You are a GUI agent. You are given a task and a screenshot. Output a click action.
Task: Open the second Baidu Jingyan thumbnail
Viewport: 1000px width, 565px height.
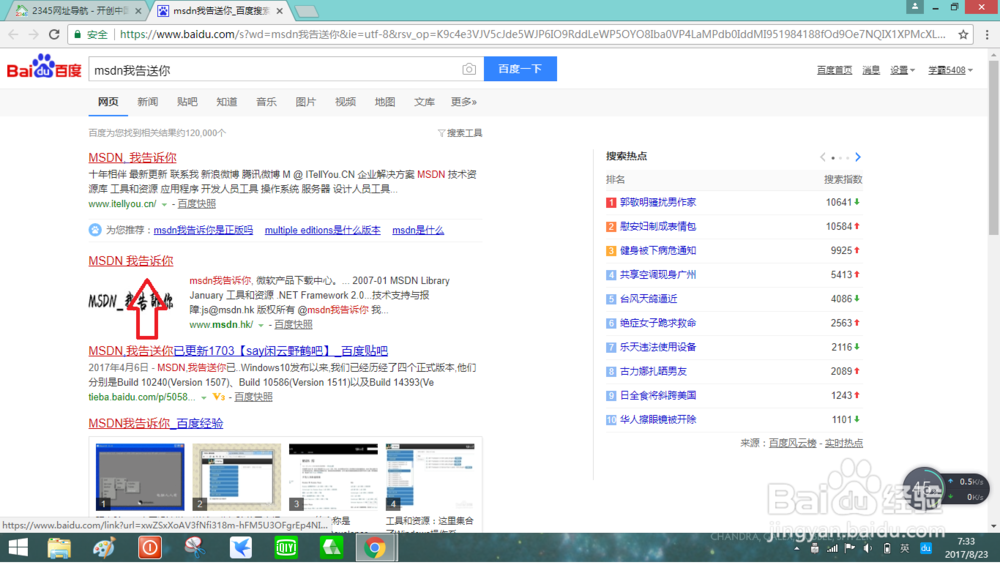point(237,477)
